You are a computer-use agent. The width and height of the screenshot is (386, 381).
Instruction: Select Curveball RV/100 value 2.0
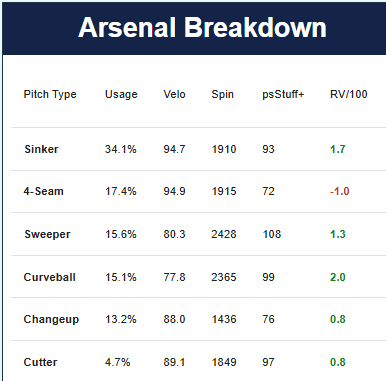tap(338, 277)
